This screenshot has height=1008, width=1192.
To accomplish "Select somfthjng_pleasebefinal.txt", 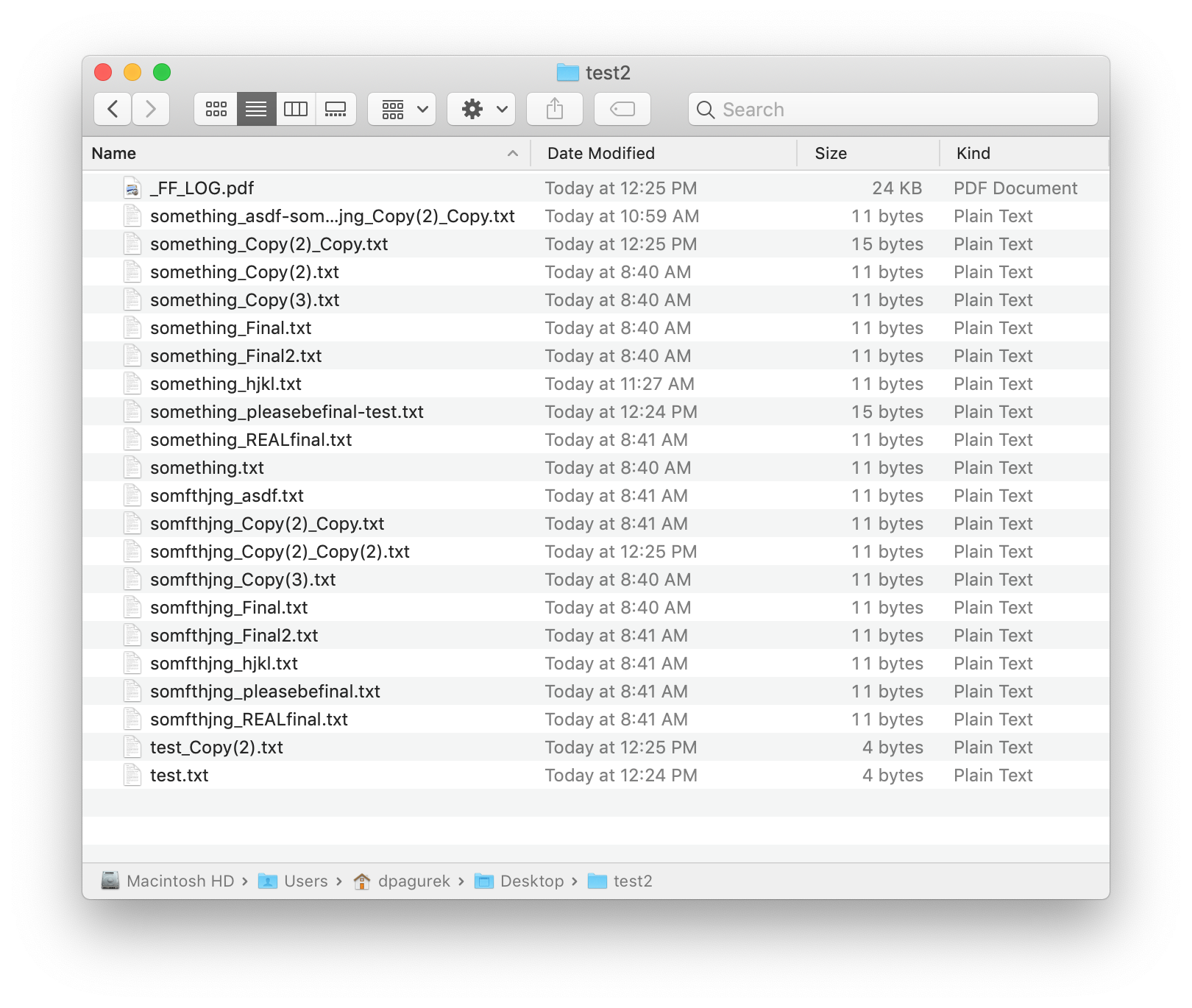I will (265, 692).
